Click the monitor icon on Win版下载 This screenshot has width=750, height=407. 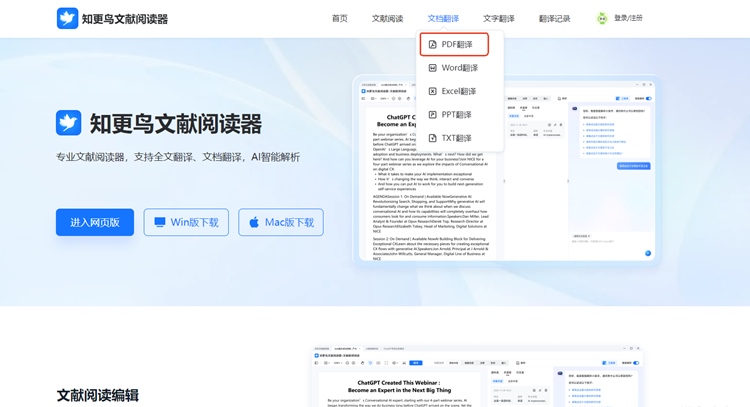(x=160, y=222)
